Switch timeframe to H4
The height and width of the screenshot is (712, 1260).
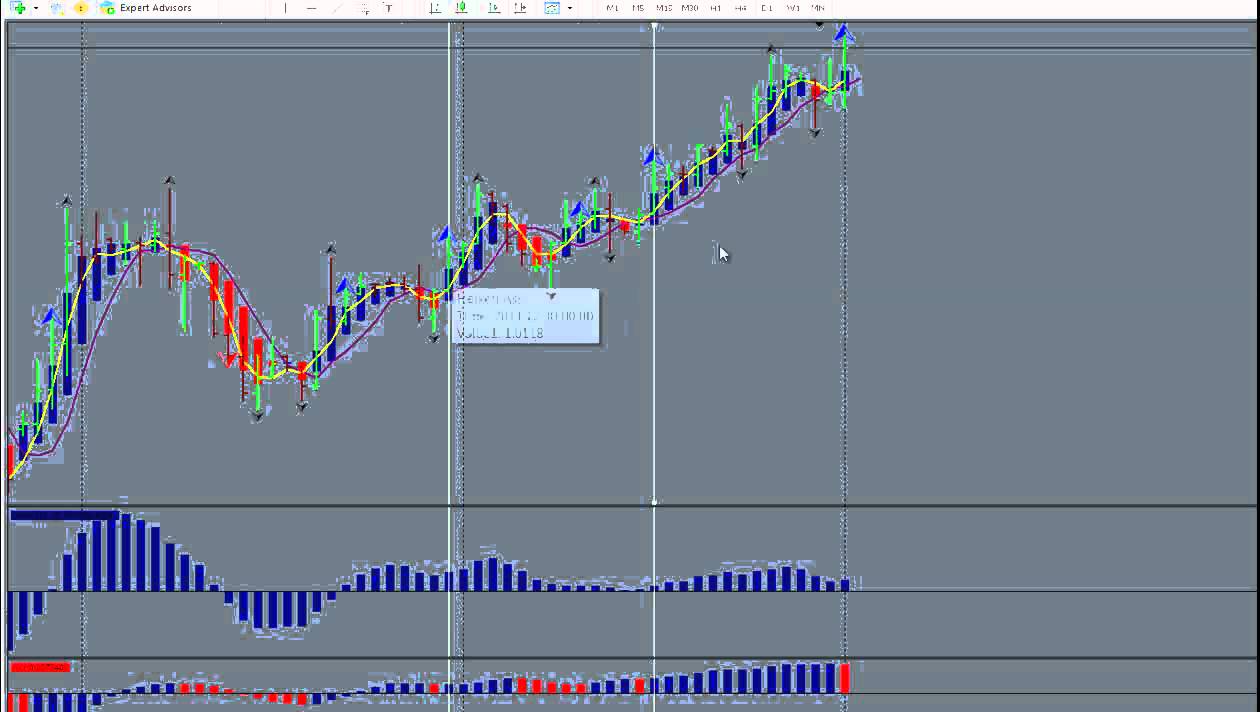click(741, 8)
